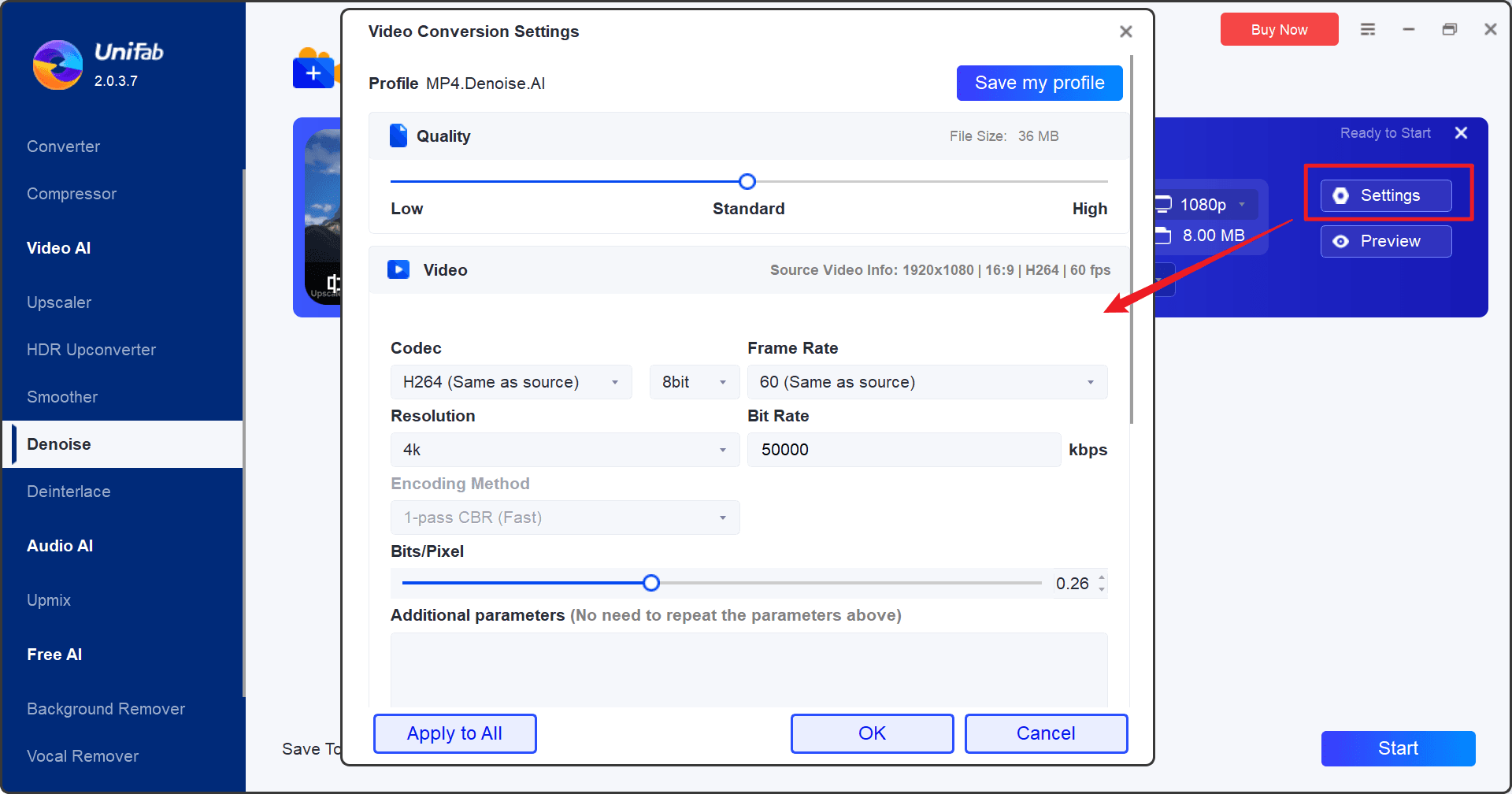Click the Low quality label

click(x=406, y=209)
